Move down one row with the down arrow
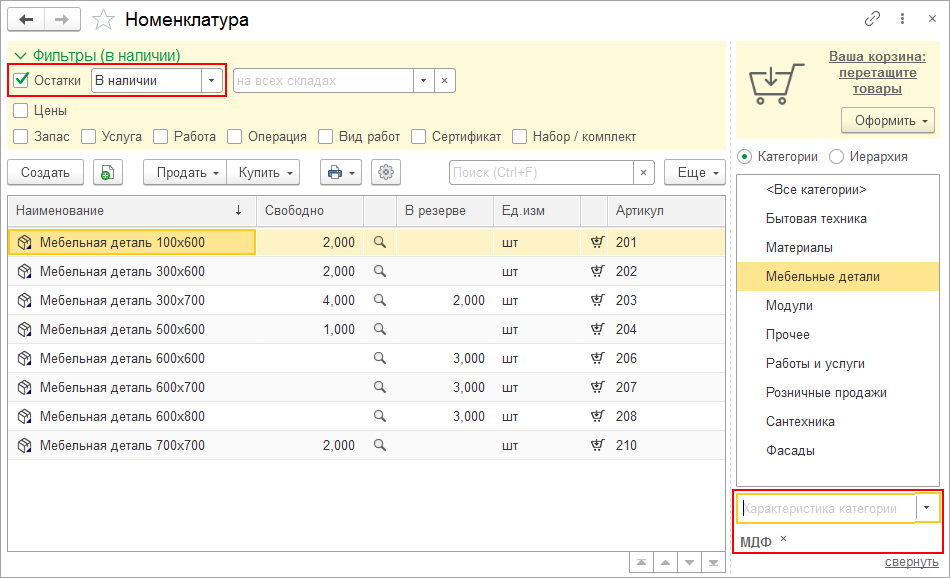This screenshot has height=578, width=950. 689,562
